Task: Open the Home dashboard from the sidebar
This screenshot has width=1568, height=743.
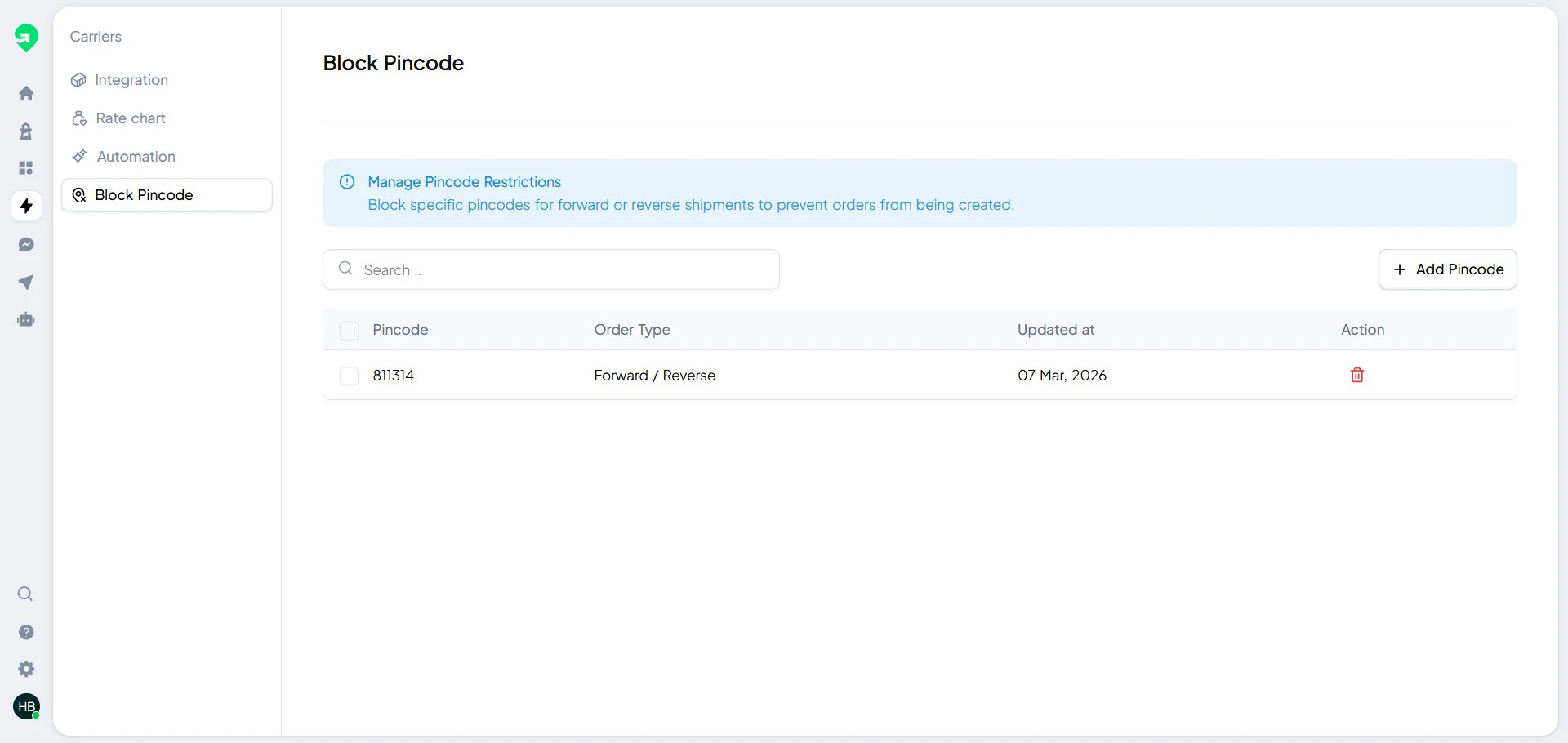Action: pyautogui.click(x=26, y=93)
